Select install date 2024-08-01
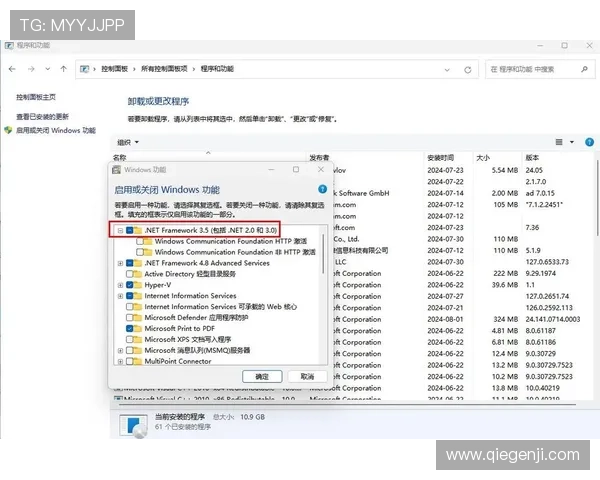The image size is (600, 480). tap(445, 319)
